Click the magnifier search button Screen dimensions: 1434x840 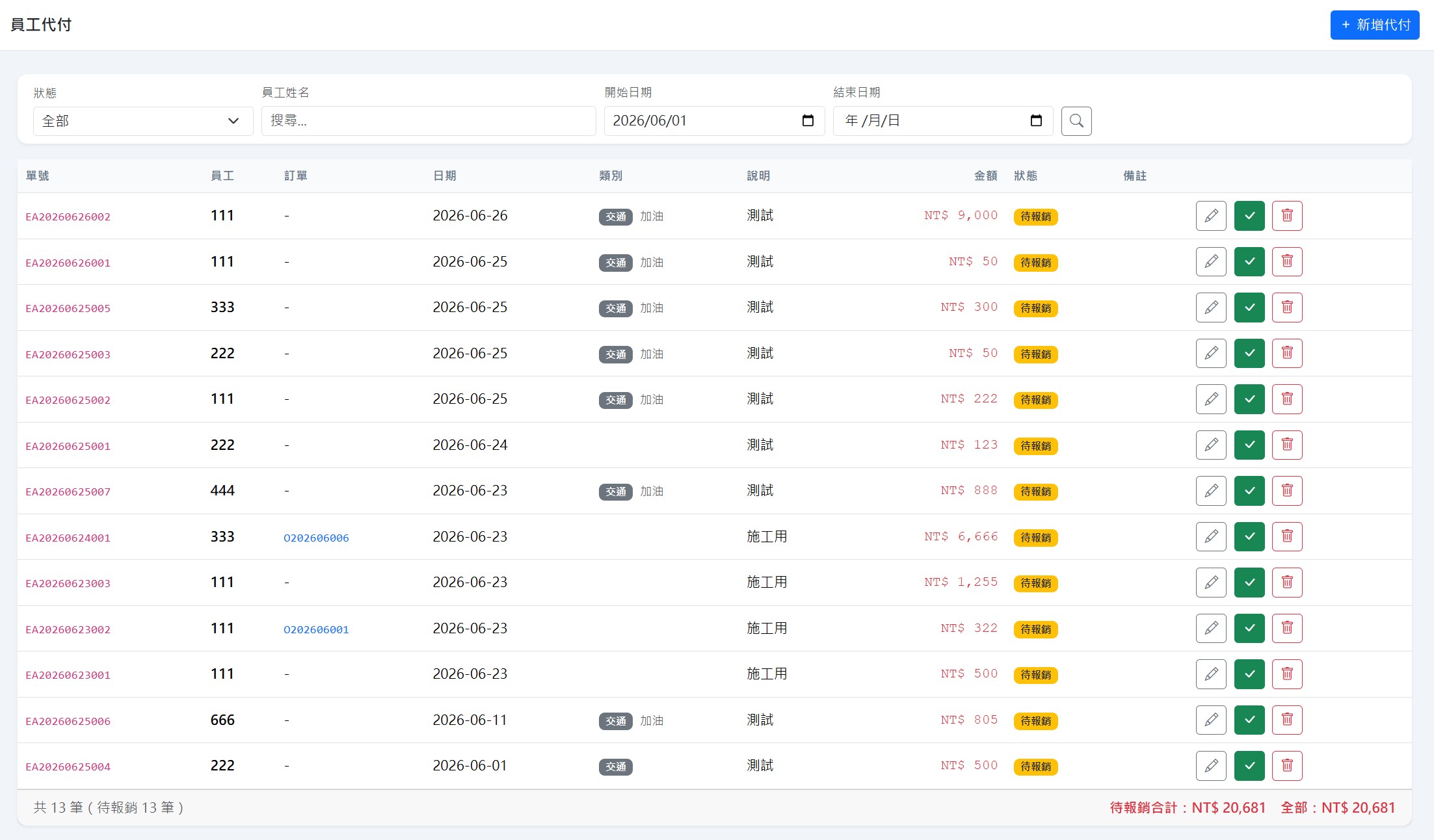pos(1076,121)
